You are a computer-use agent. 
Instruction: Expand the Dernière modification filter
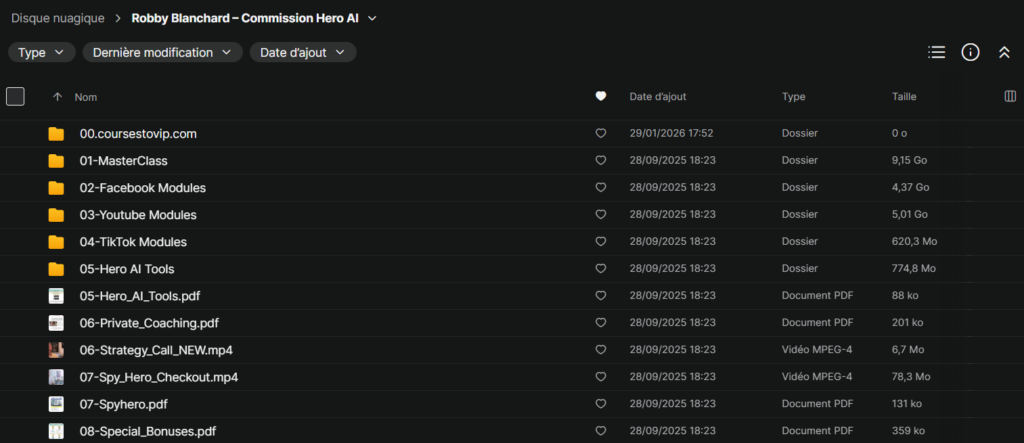pyautogui.click(x=162, y=52)
